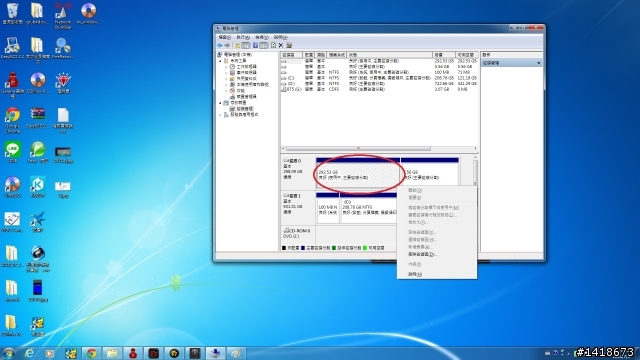640x360 pixels.
Task: Open the Actions pane Disk Management dropdown arrow
Action: 538,63
